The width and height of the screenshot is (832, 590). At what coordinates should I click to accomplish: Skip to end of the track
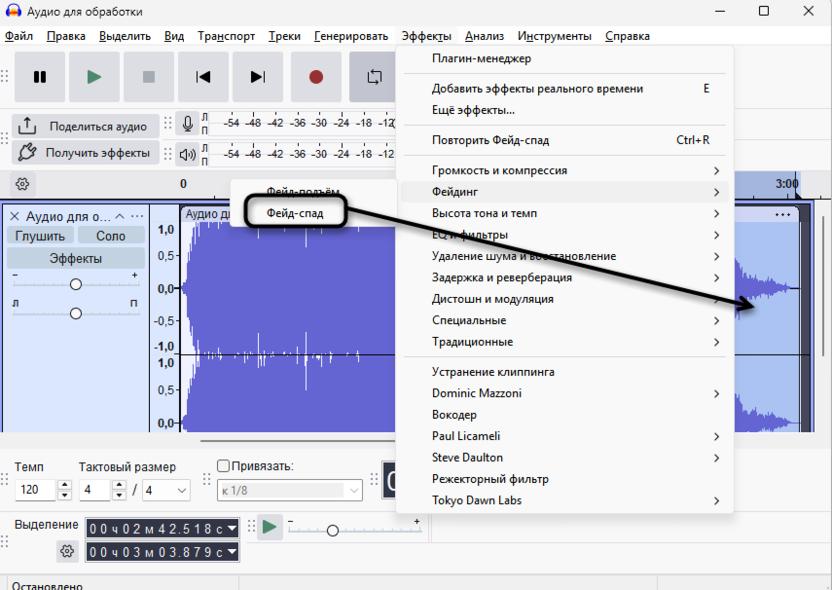(x=258, y=77)
